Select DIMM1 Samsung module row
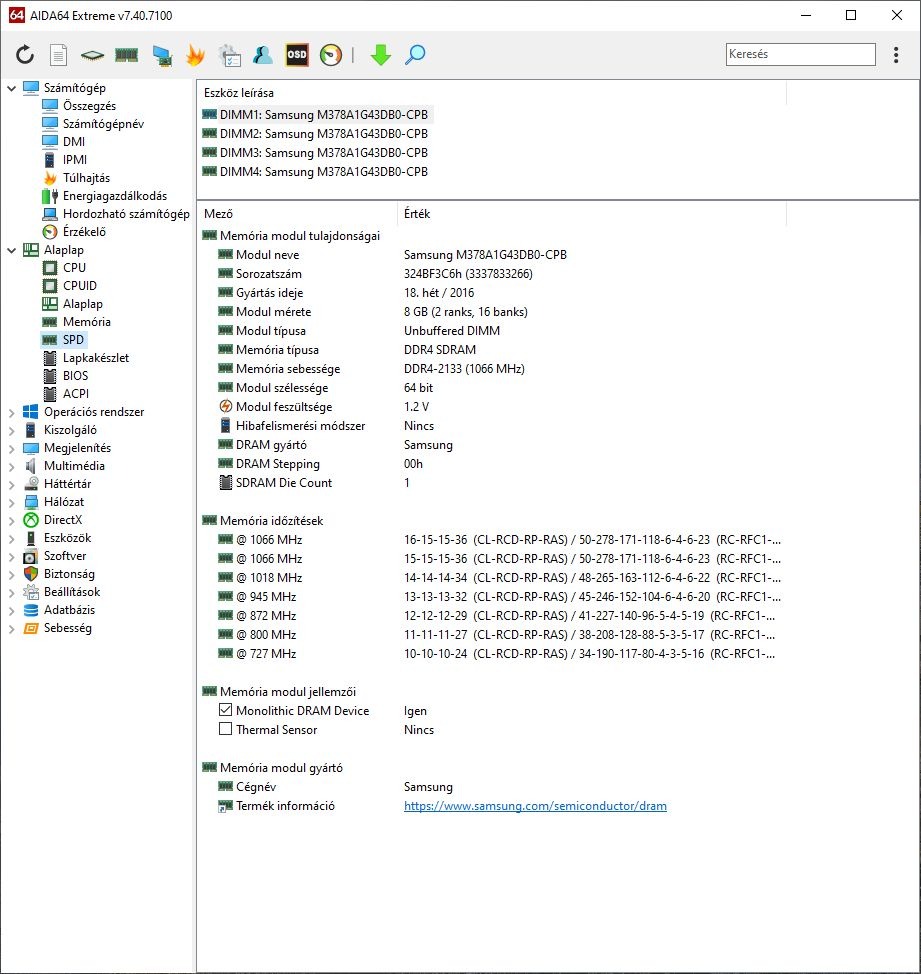 [x=324, y=115]
